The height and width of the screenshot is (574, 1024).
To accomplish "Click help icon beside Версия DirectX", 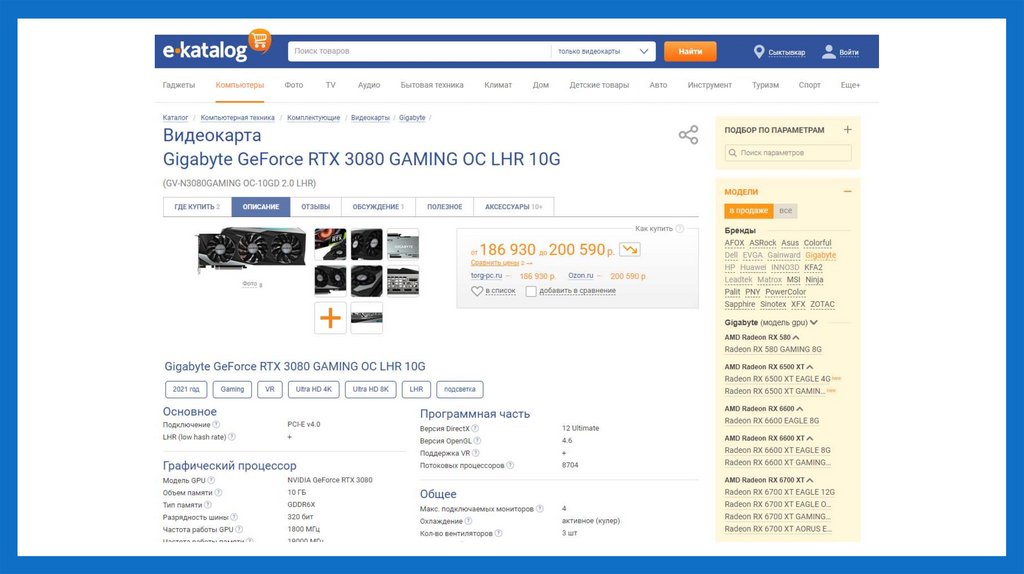I will [475, 428].
